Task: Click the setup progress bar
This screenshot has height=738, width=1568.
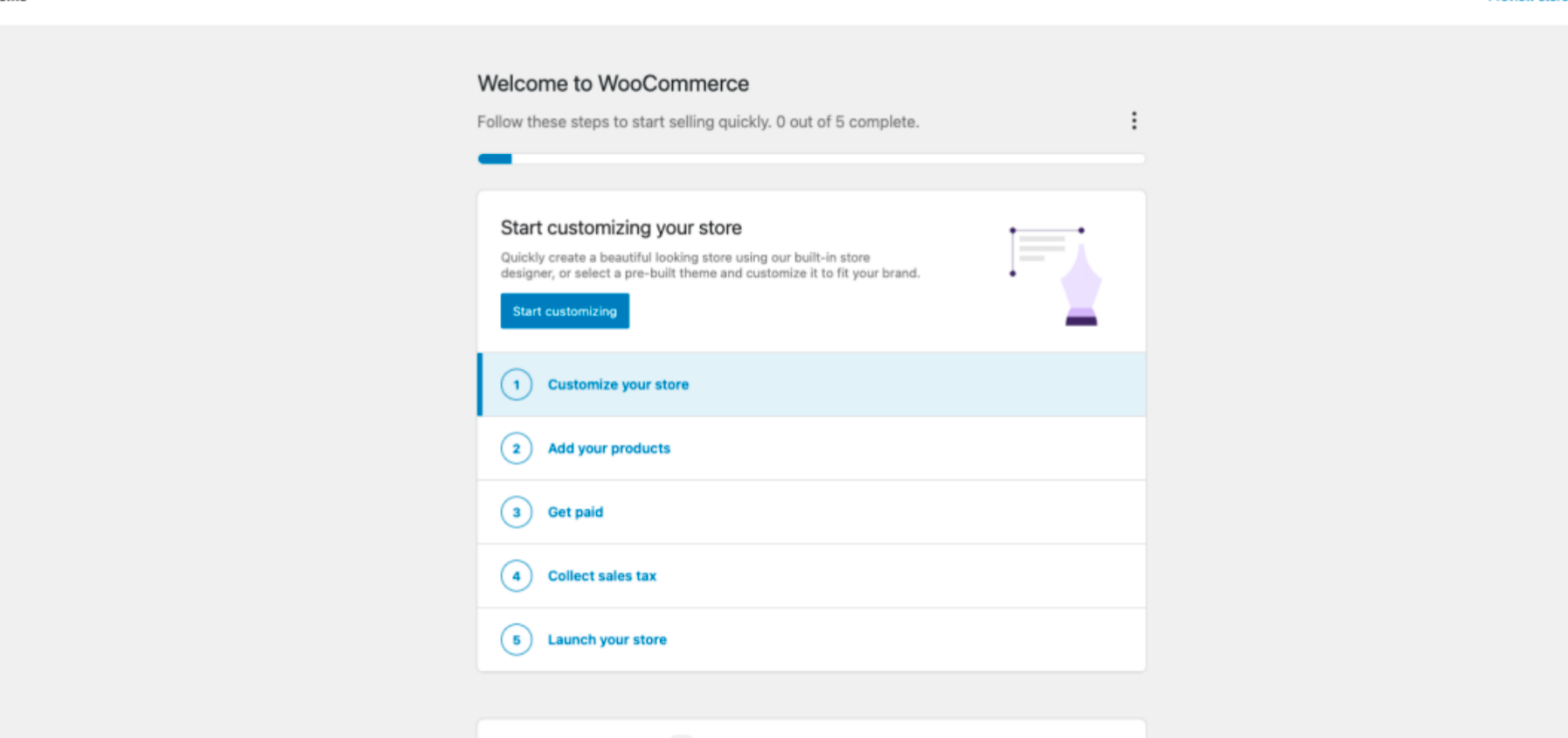Action: [x=810, y=159]
